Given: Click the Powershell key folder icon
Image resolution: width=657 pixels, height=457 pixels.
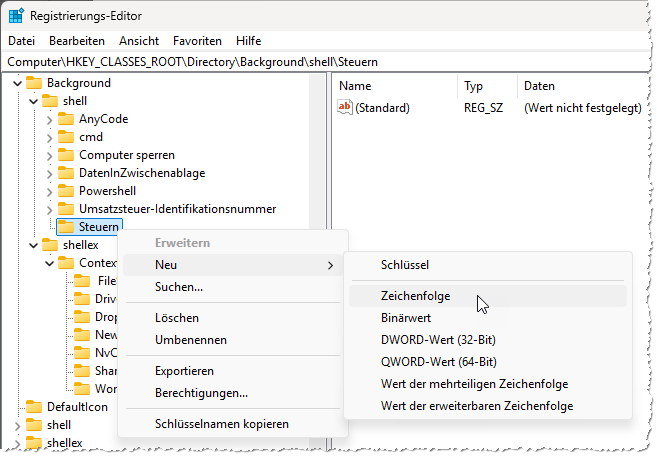Looking at the screenshot, I should point(66,191).
